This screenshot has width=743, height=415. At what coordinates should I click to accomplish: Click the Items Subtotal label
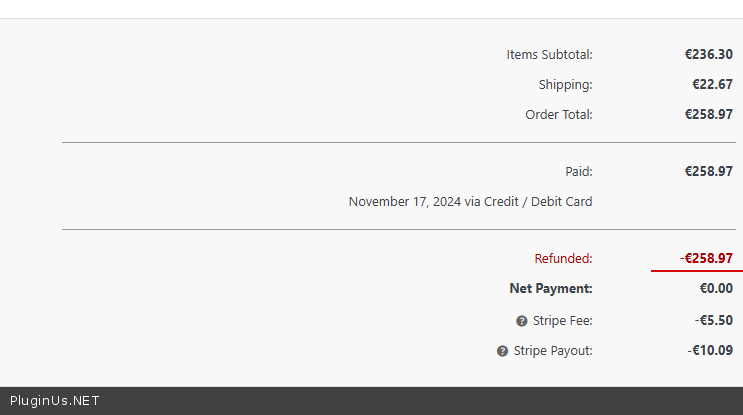click(x=549, y=55)
